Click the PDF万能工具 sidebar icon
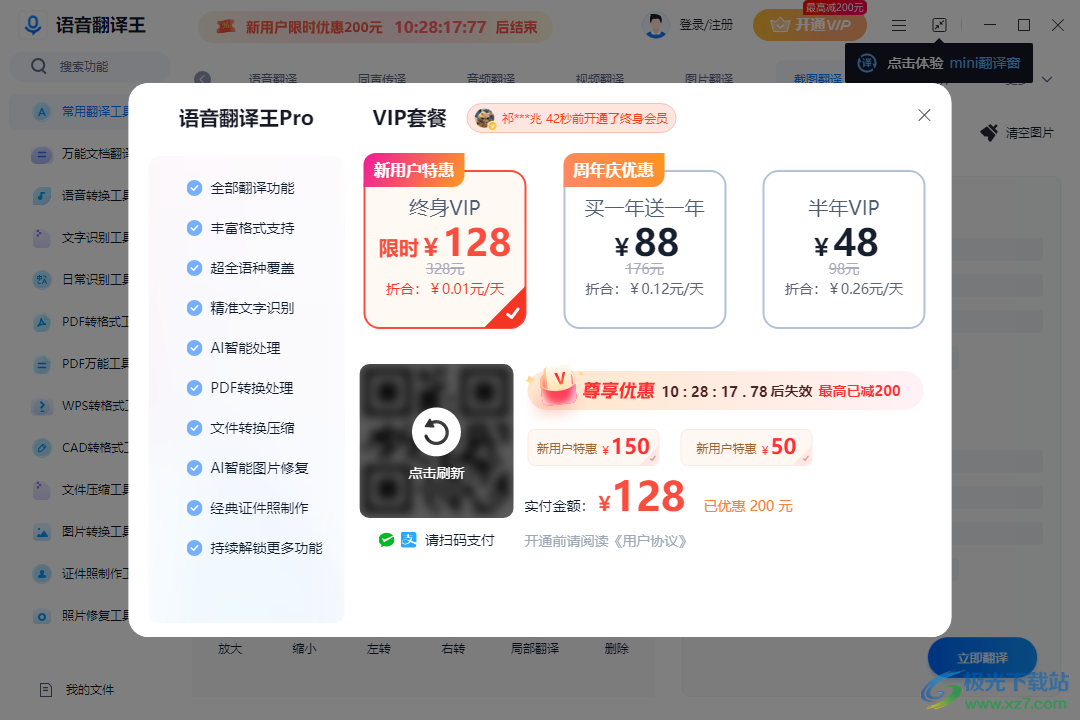This screenshot has width=1080, height=720. (x=42, y=364)
